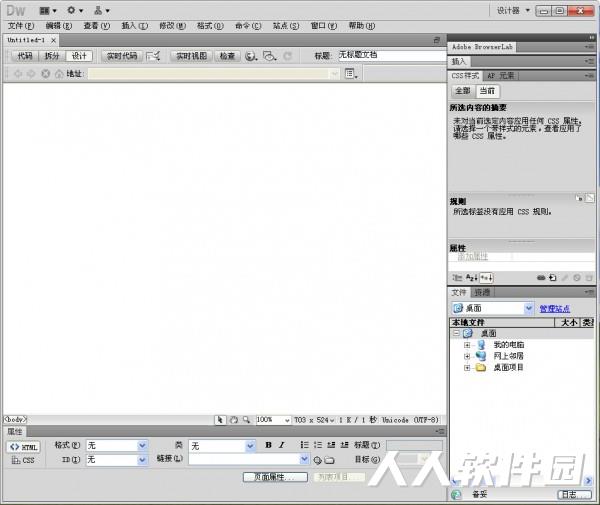Viewport: 600px width, 505px height.
Task: Show All CSS rules mode
Action: click(463, 91)
